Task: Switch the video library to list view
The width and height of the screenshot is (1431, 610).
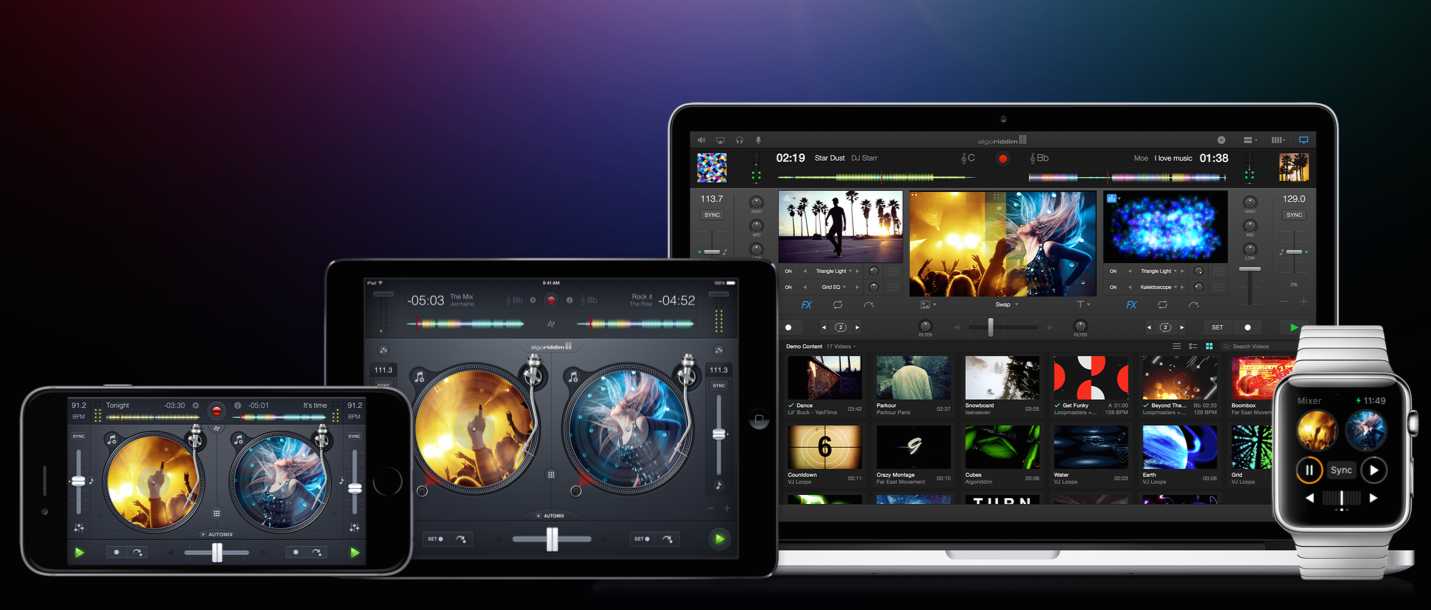Action: (x=1177, y=346)
